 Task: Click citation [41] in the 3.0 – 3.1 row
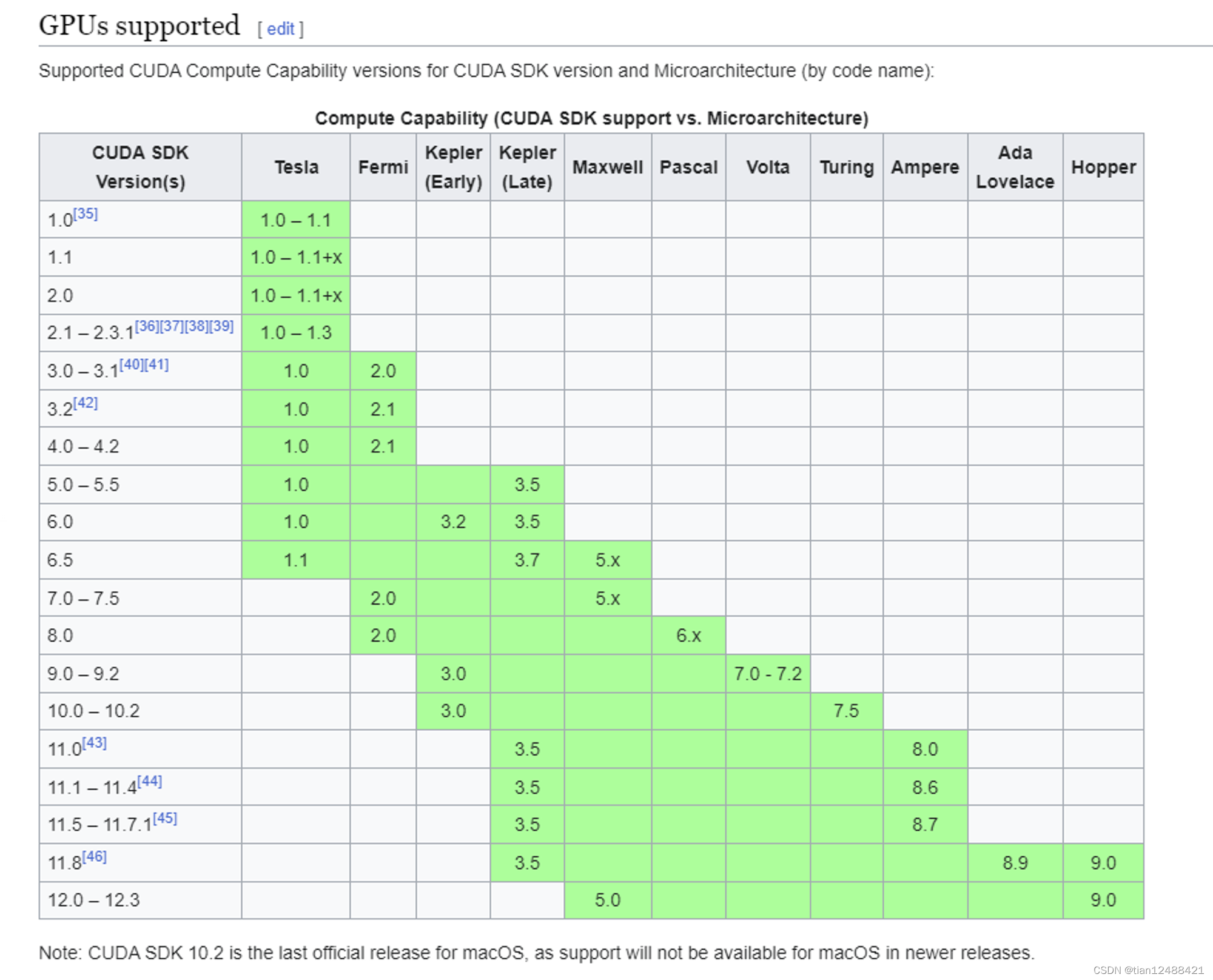point(156,364)
